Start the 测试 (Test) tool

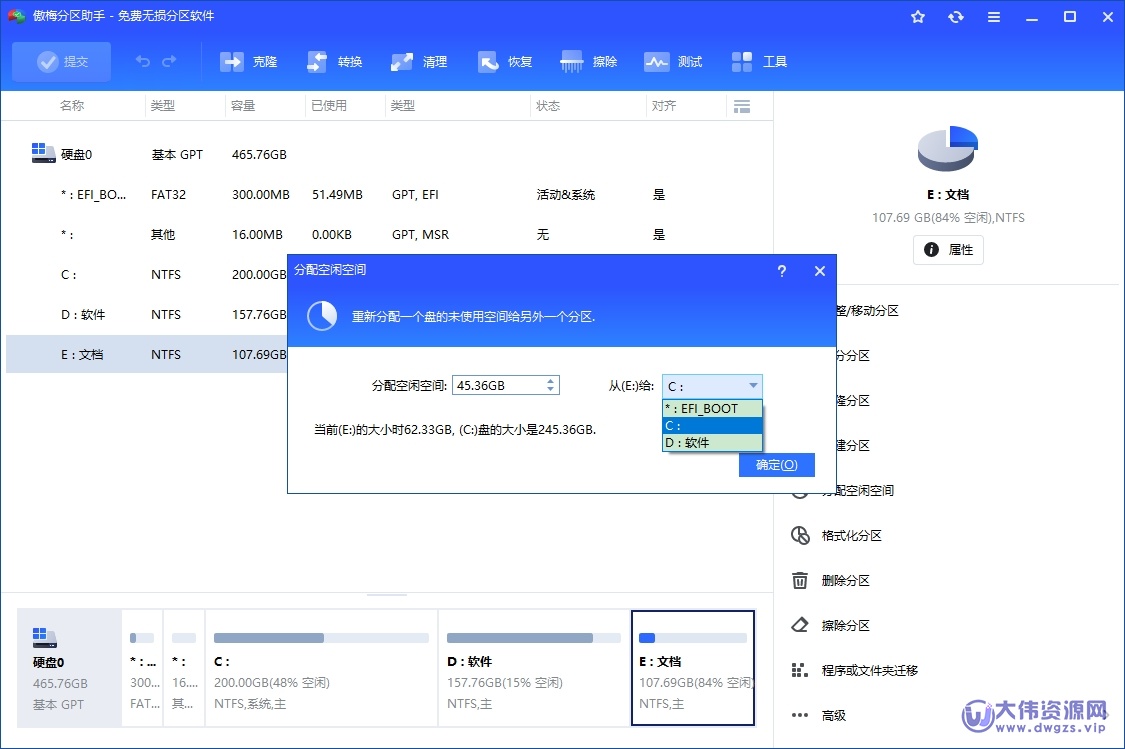(674, 61)
